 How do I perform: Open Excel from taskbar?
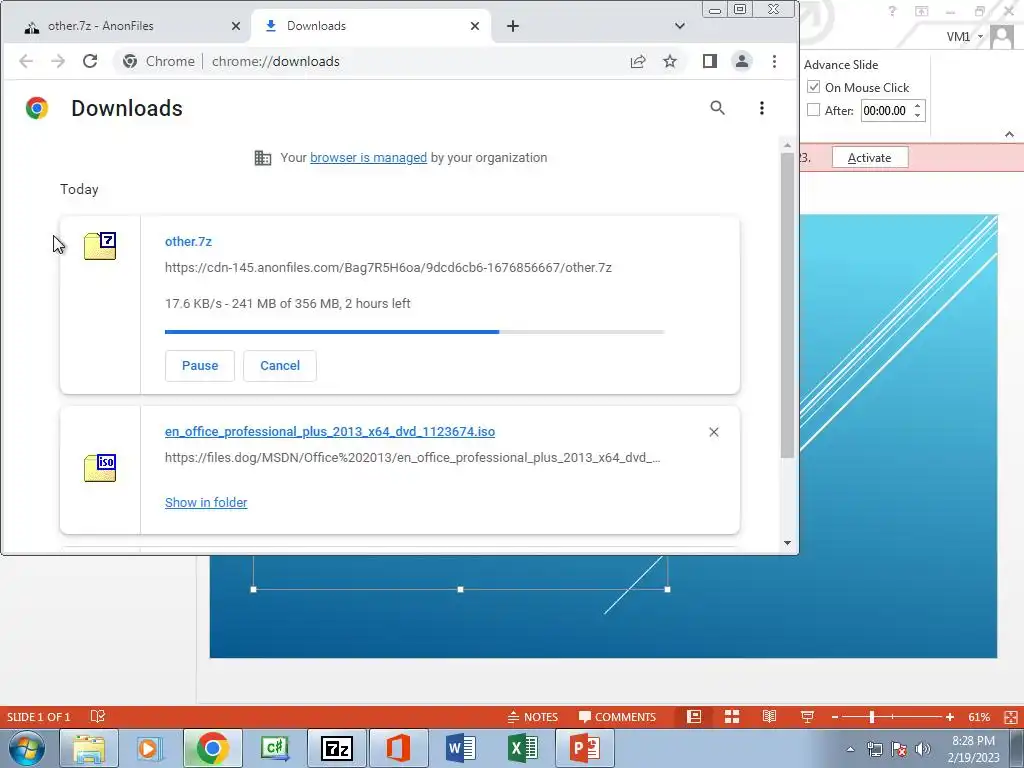tap(523, 748)
